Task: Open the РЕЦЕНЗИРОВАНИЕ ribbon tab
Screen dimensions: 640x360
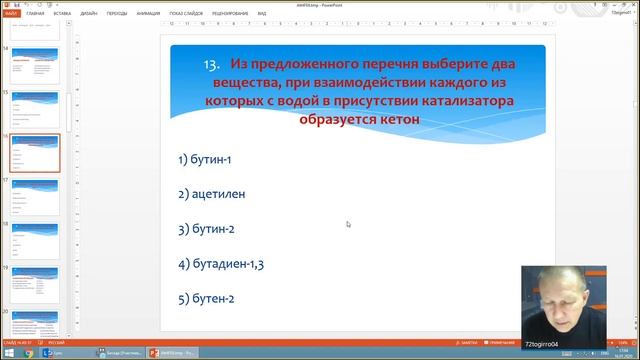Action: click(x=230, y=13)
